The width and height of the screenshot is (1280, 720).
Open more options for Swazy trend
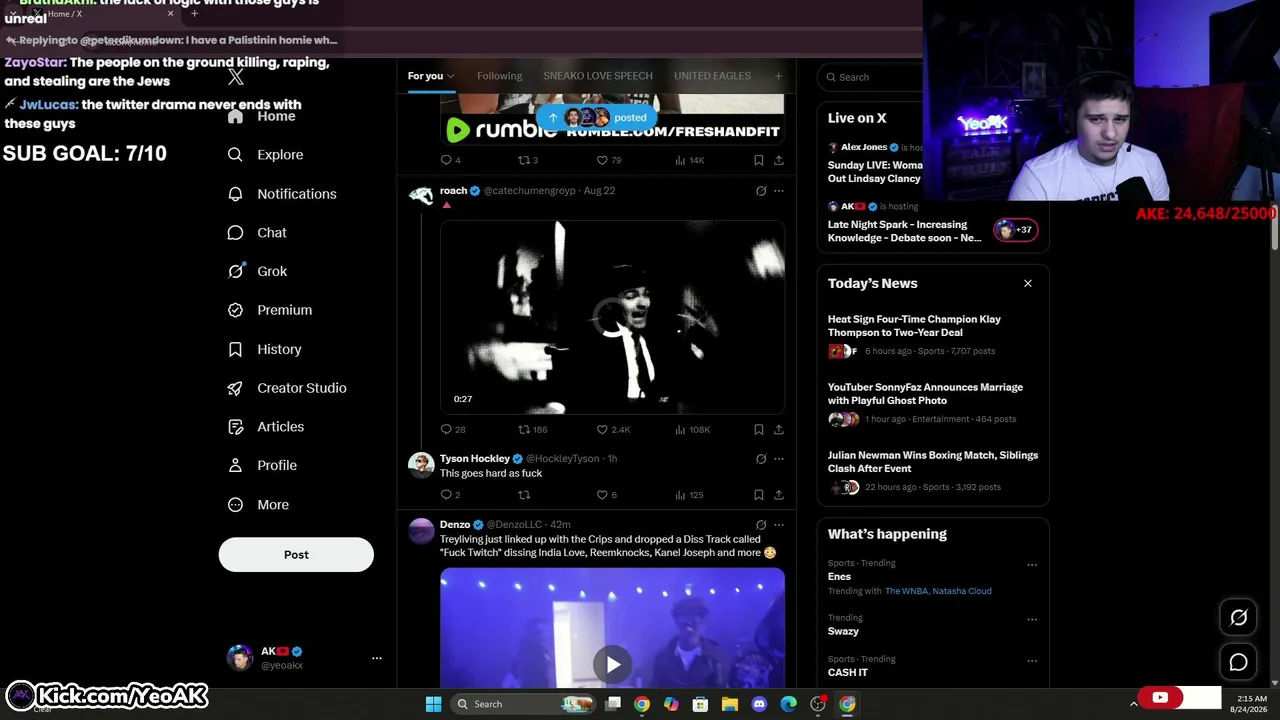(1032, 619)
